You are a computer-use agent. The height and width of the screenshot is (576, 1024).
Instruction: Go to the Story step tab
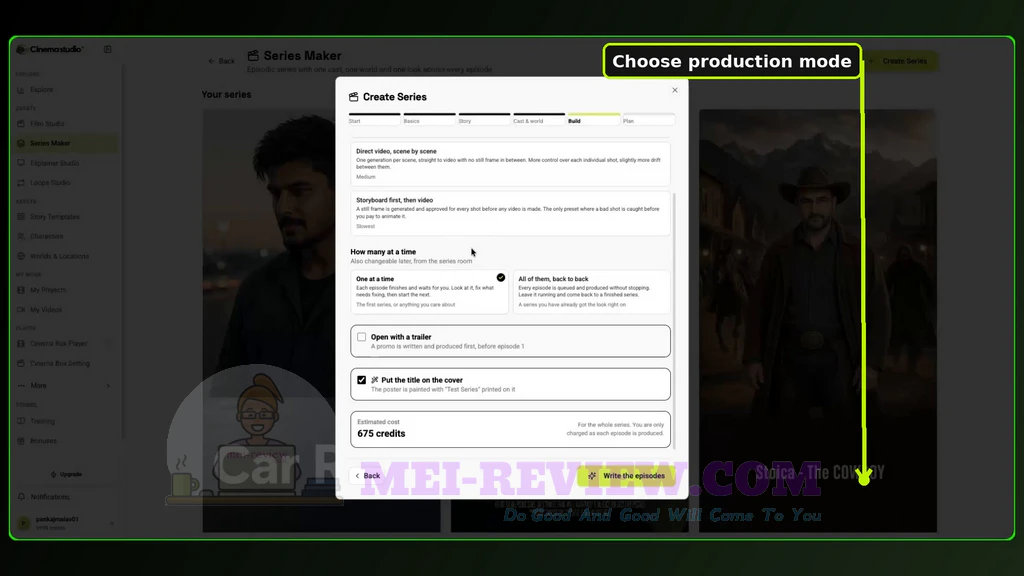pos(484,119)
